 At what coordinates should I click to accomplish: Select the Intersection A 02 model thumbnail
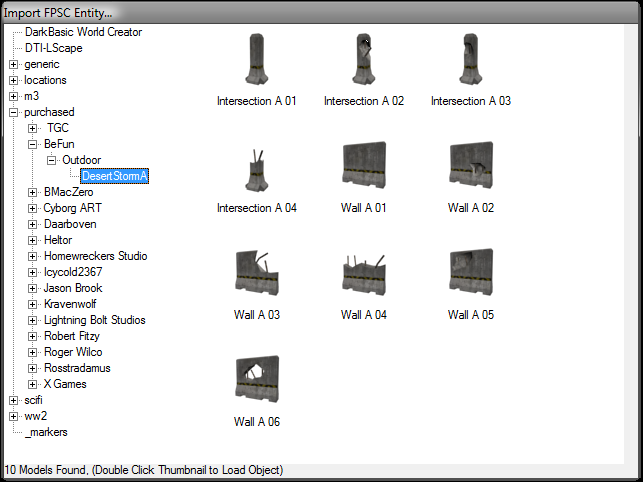click(x=364, y=59)
